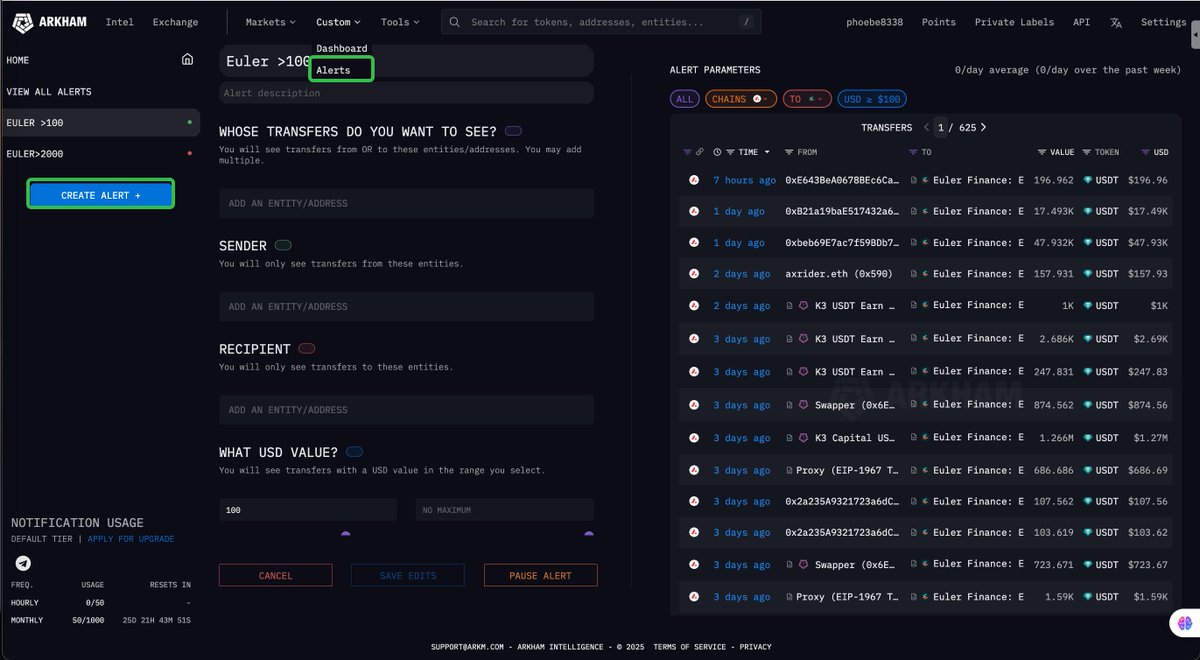Click the Proxy entity icon in the $686.69 row
The height and width of the screenshot is (660, 1200).
(789, 470)
